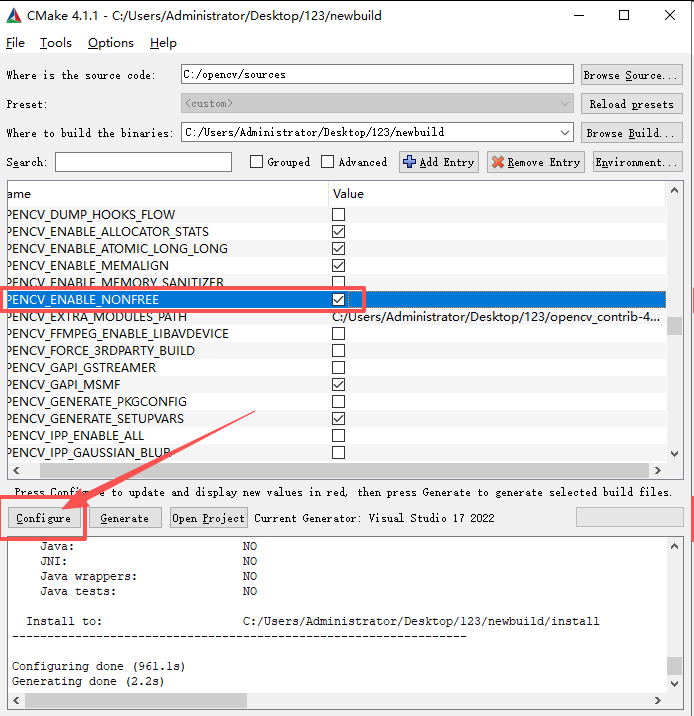Toggle the Advanced checkbox
Screen dimensions: 694x716
click(327, 162)
